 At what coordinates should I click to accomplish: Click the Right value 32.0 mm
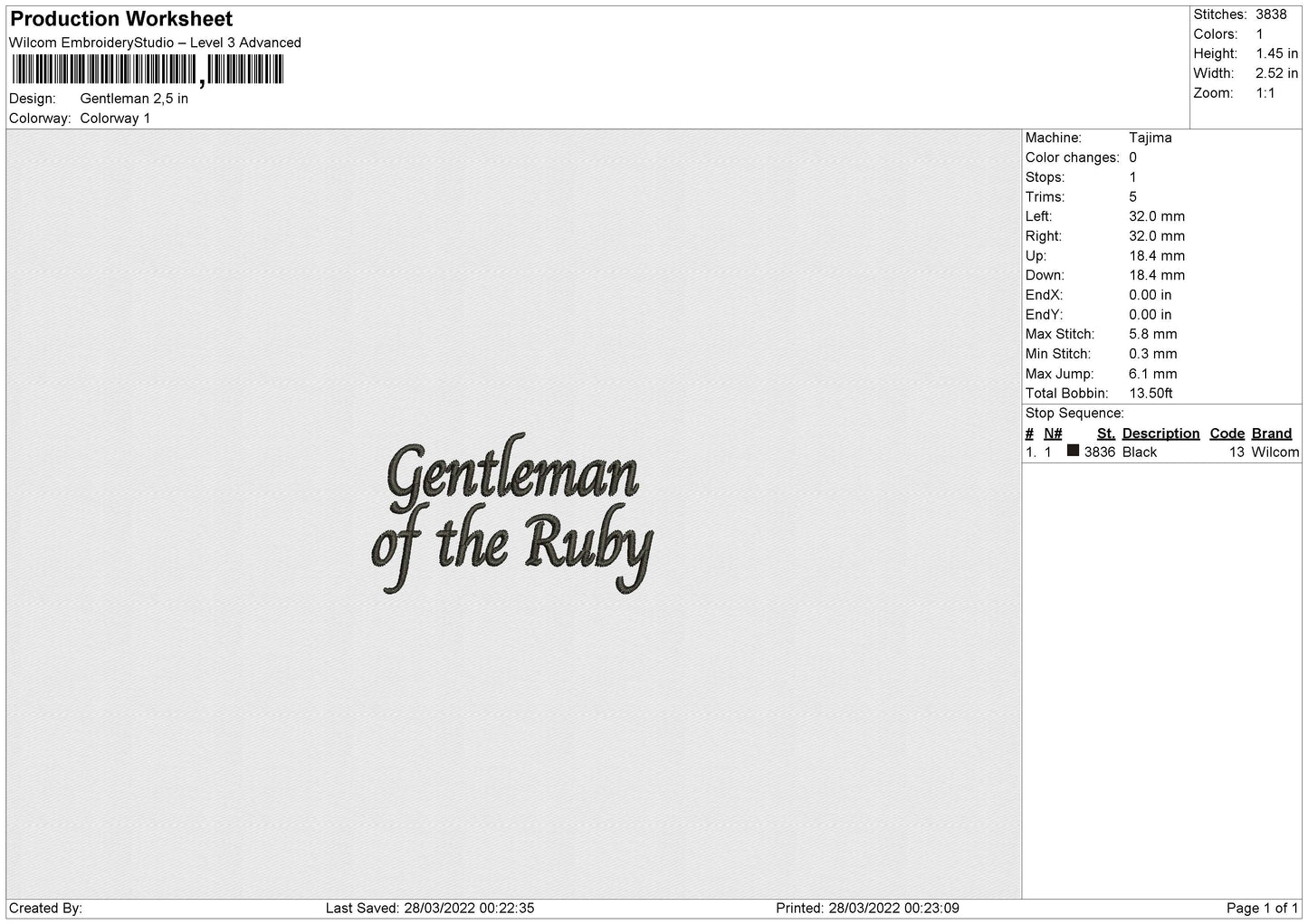[x=1157, y=236]
